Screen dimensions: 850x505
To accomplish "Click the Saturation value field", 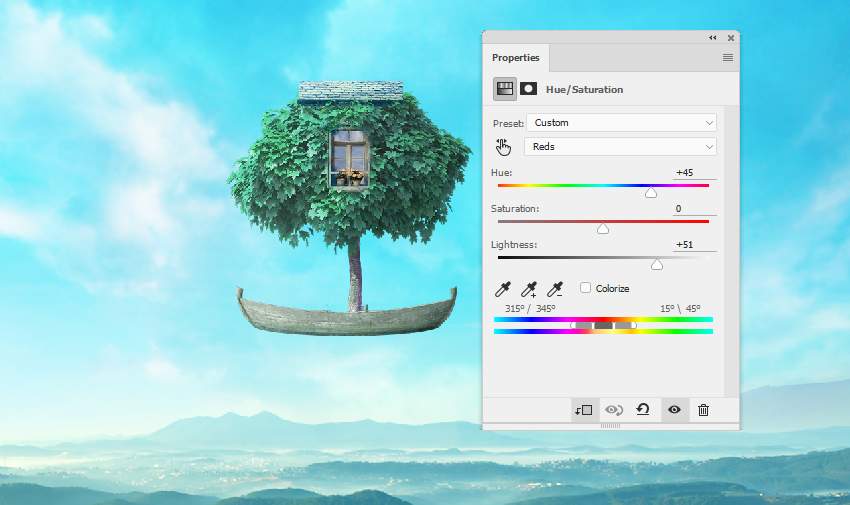I will point(694,209).
